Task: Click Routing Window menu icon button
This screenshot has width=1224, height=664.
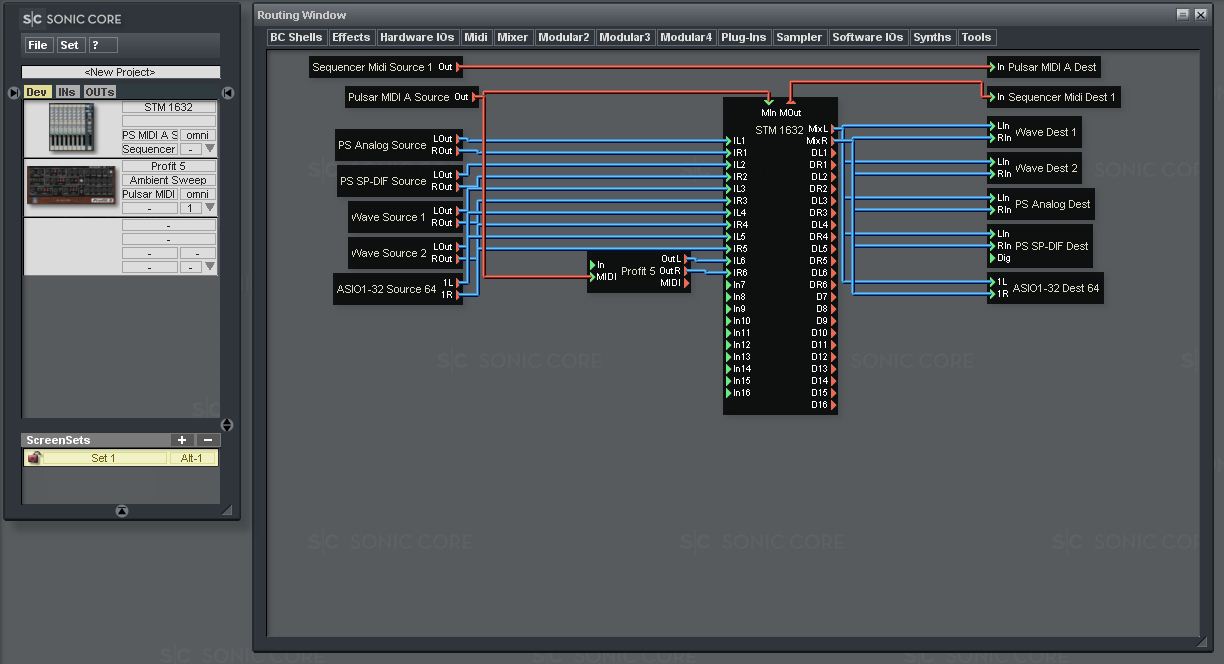Action: click(x=1183, y=14)
